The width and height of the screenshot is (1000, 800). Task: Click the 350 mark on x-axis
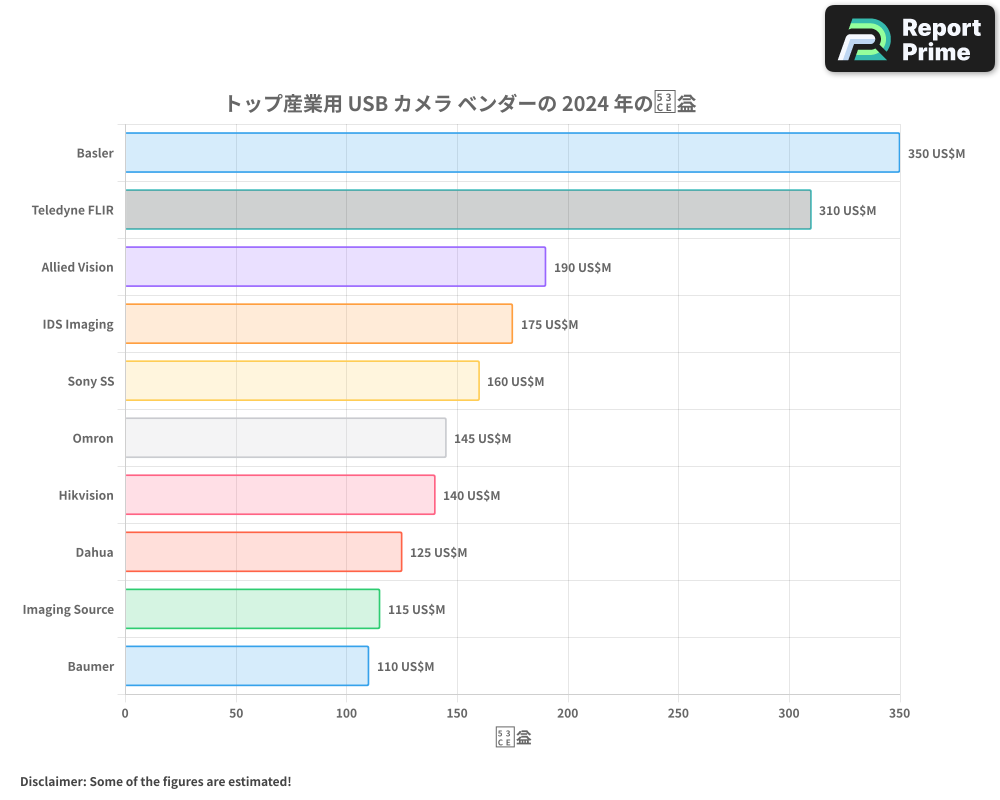(x=899, y=713)
